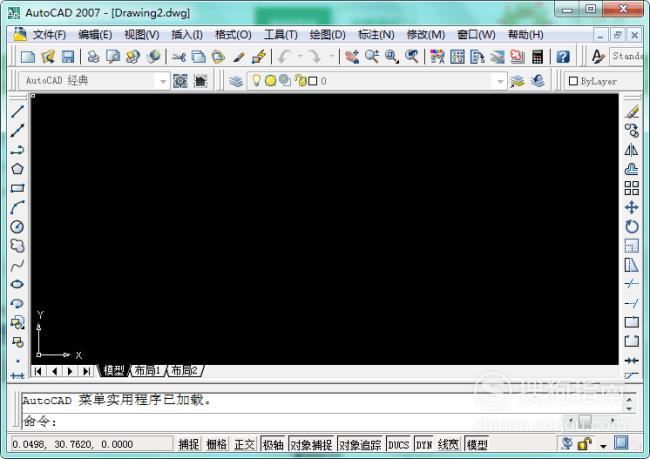
Task: Toggle 对象捕捉 object snap
Action: coord(311,444)
